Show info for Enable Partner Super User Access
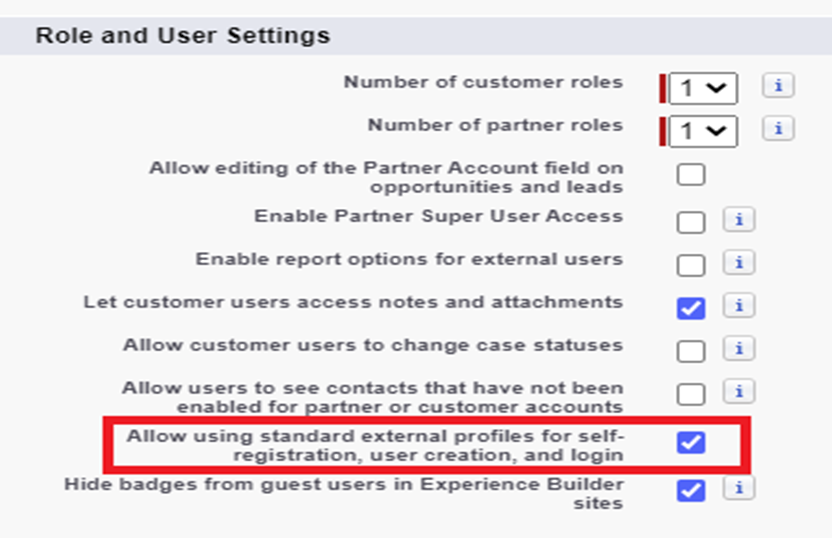Image resolution: width=832 pixels, height=538 pixels. click(738, 220)
